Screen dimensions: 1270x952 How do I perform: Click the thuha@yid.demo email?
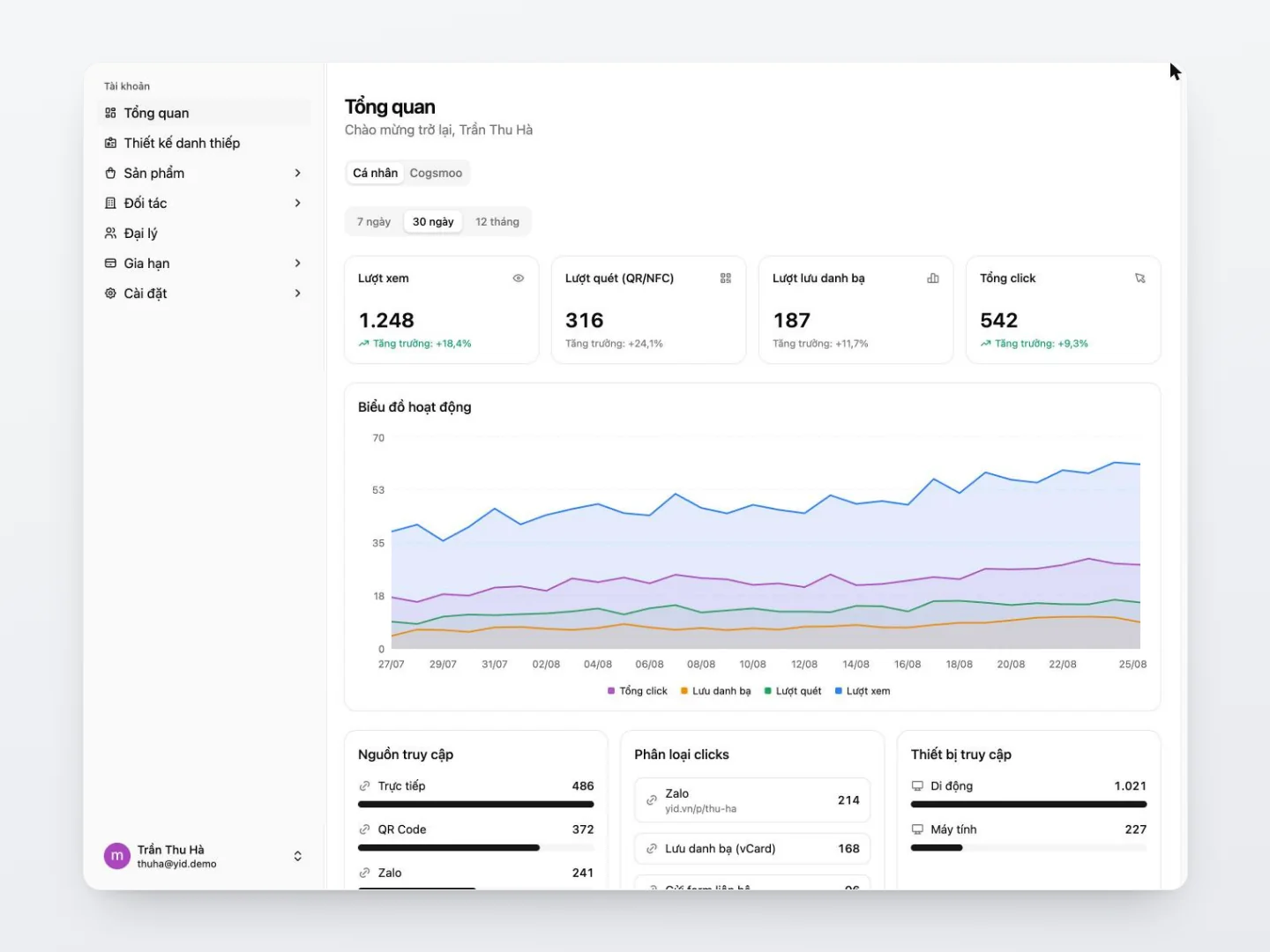[x=176, y=864]
